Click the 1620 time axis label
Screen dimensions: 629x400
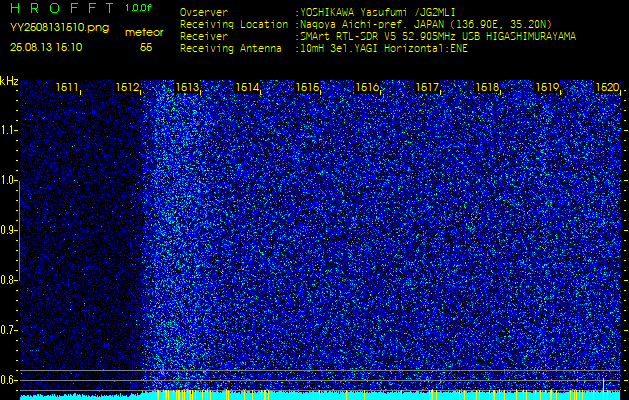[607, 87]
